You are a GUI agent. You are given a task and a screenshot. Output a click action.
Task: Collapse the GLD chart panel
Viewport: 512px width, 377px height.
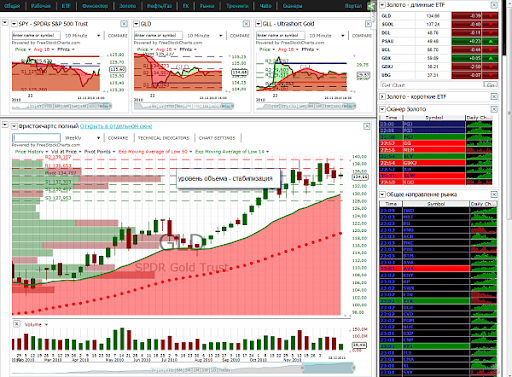pos(136,24)
